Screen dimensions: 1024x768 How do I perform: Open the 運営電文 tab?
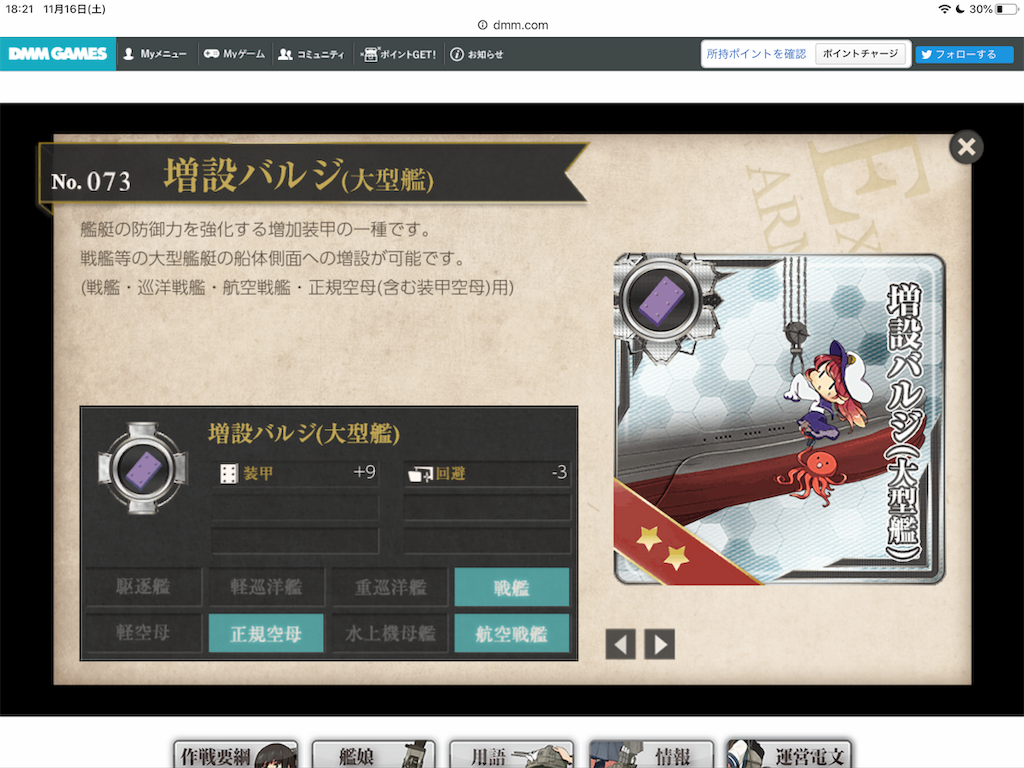coord(789,754)
